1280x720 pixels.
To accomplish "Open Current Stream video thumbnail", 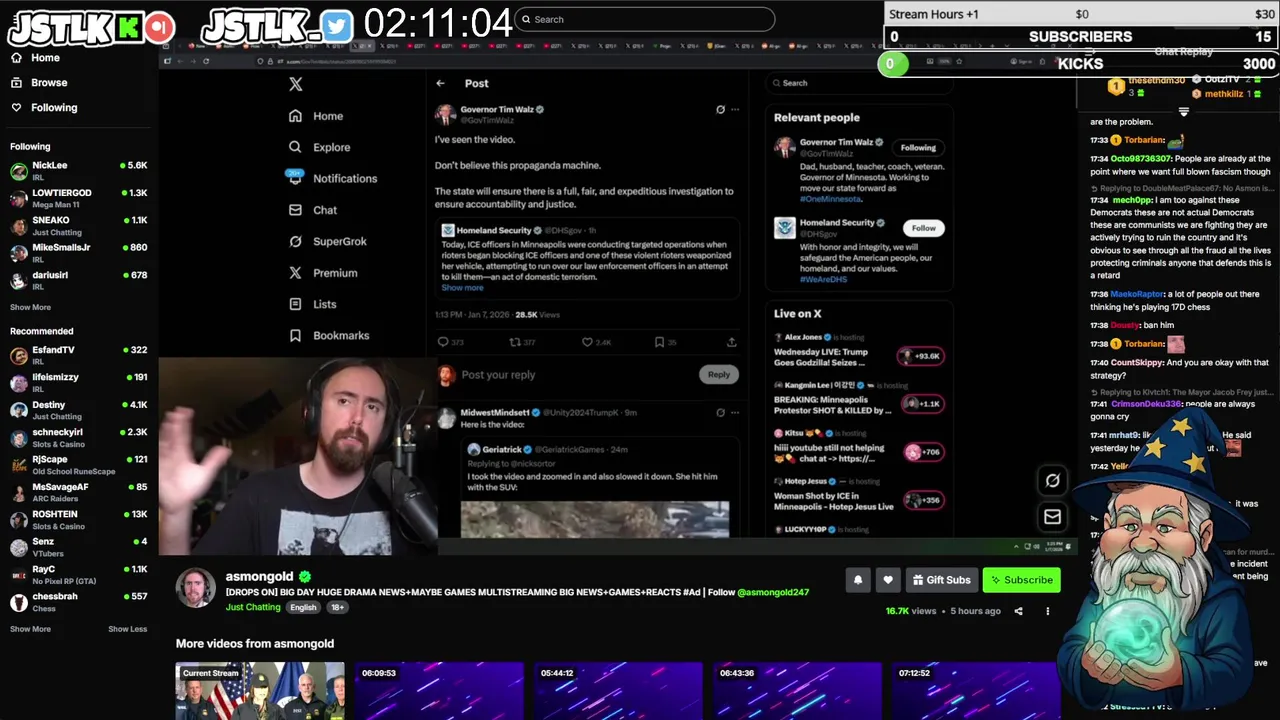I will (x=260, y=691).
